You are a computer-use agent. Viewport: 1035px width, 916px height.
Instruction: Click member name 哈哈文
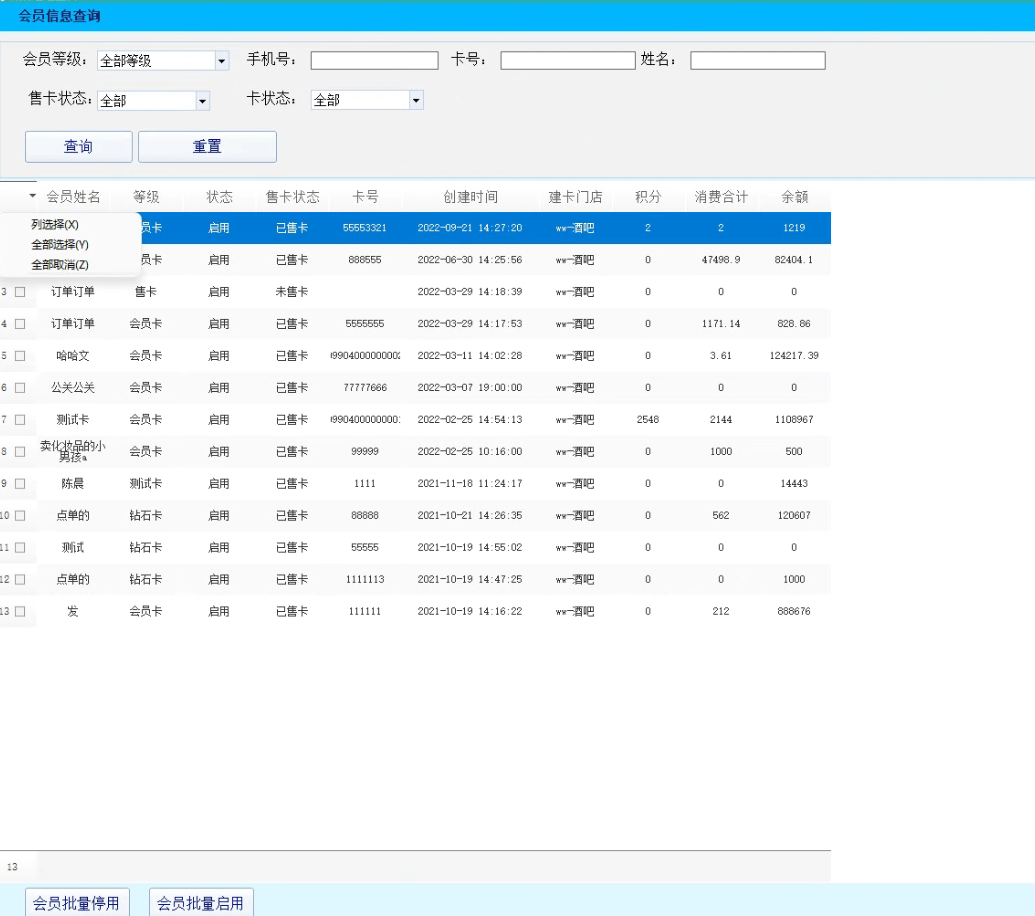click(x=73, y=356)
